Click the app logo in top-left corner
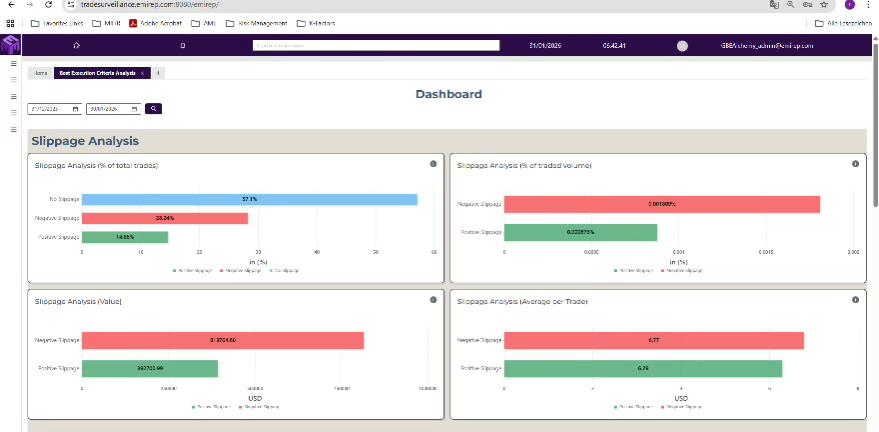The image size is (879, 432). (10, 46)
